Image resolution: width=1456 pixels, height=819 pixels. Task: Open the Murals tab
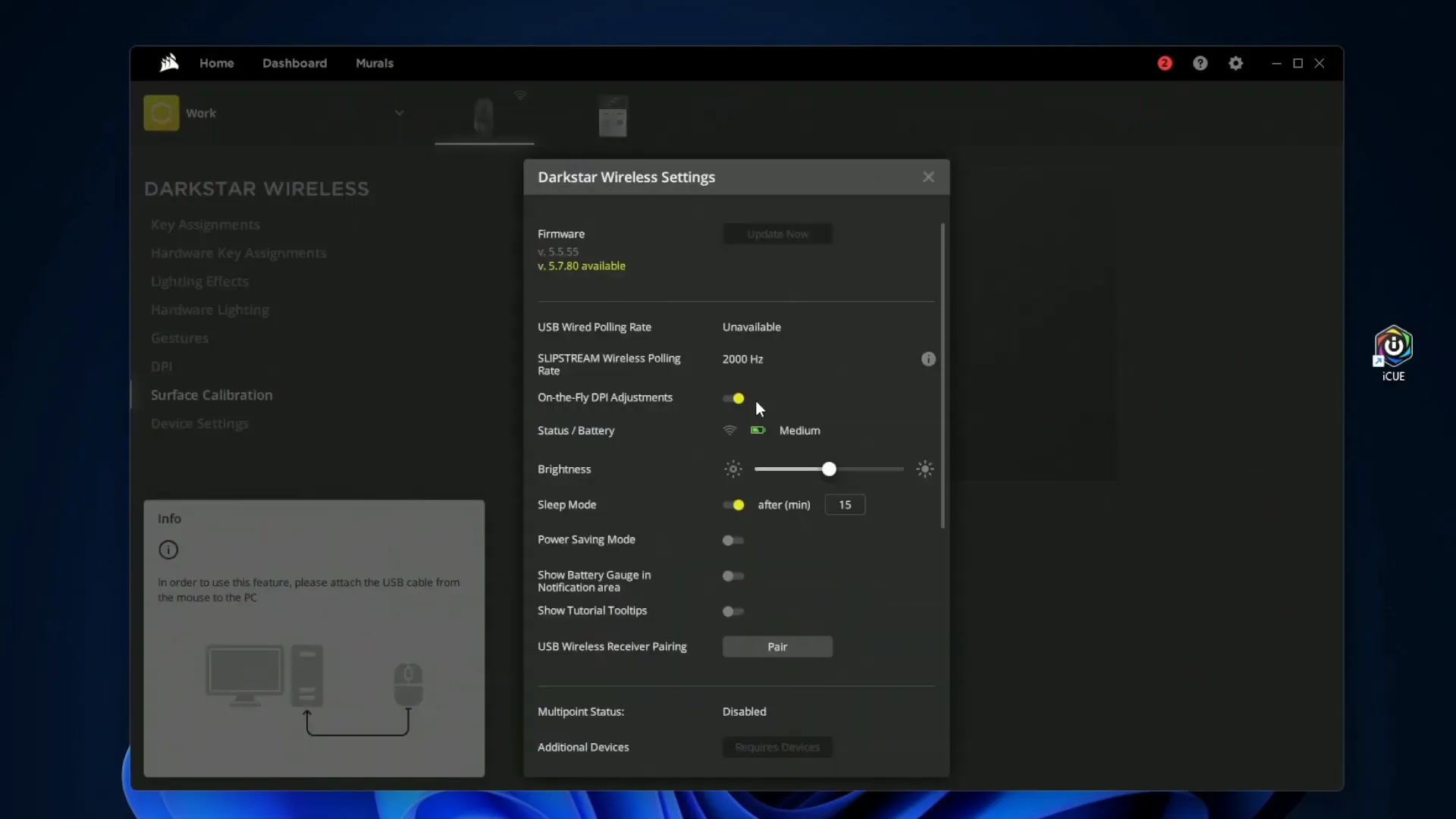pos(375,63)
